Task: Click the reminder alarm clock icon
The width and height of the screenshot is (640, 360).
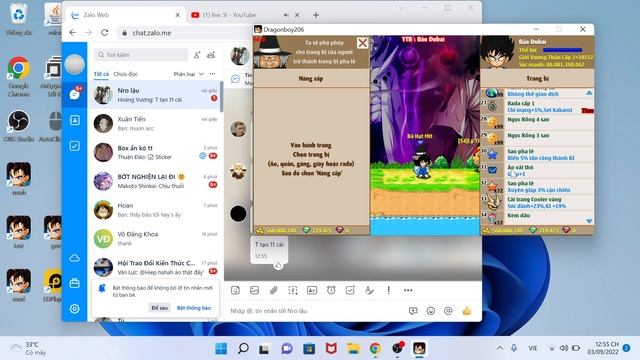Action: (x=331, y=290)
